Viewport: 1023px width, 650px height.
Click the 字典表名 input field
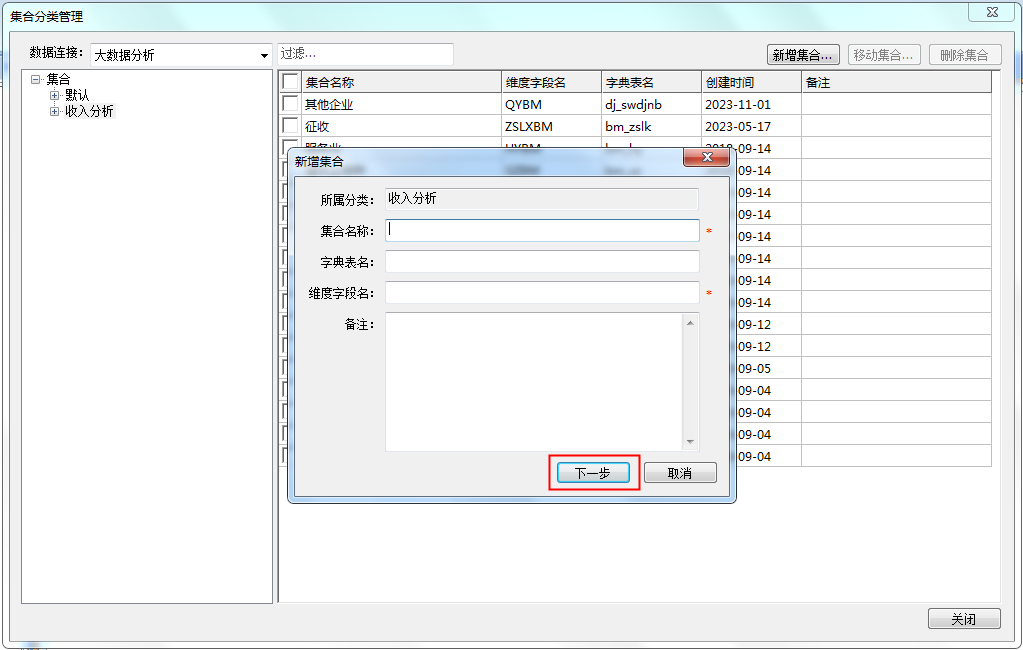[542, 262]
